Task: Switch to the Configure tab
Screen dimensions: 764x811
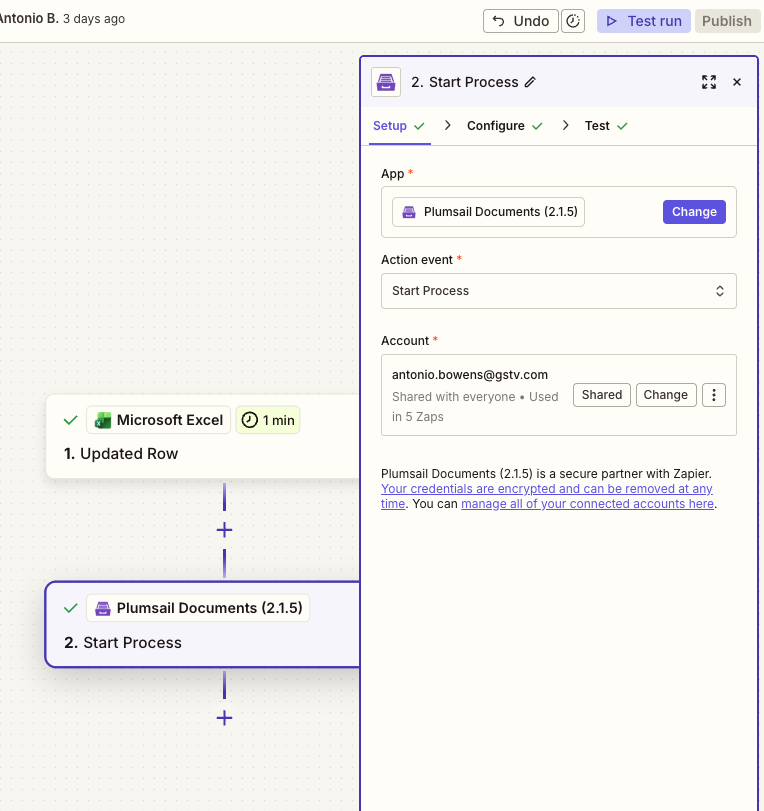Action: point(496,126)
